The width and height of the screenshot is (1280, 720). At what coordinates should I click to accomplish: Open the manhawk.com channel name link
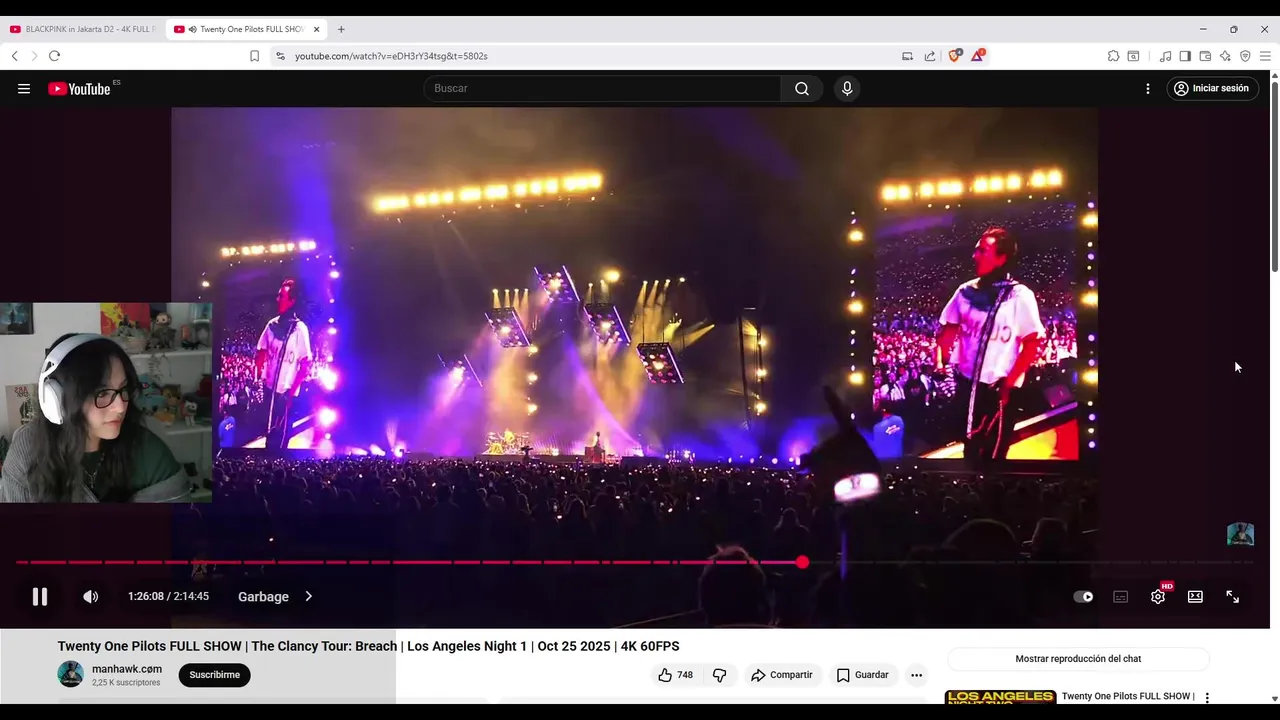coord(127,669)
